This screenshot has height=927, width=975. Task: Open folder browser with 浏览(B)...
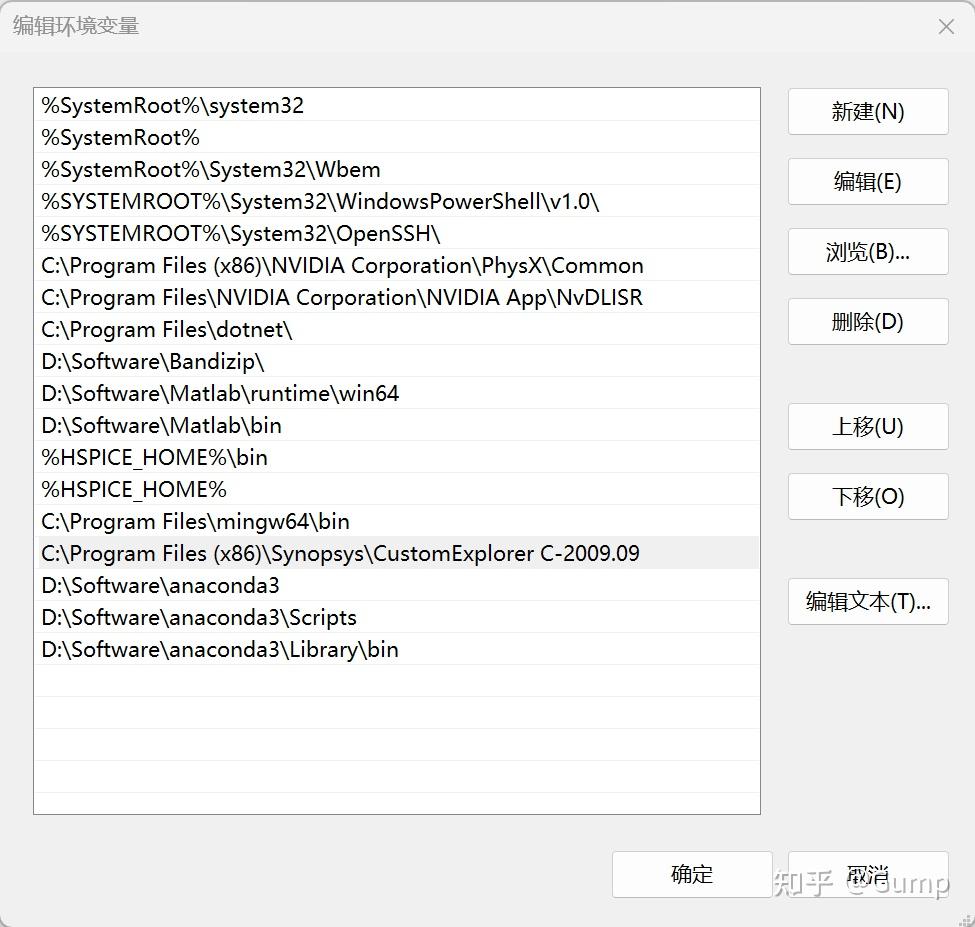pyautogui.click(x=868, y=252)
